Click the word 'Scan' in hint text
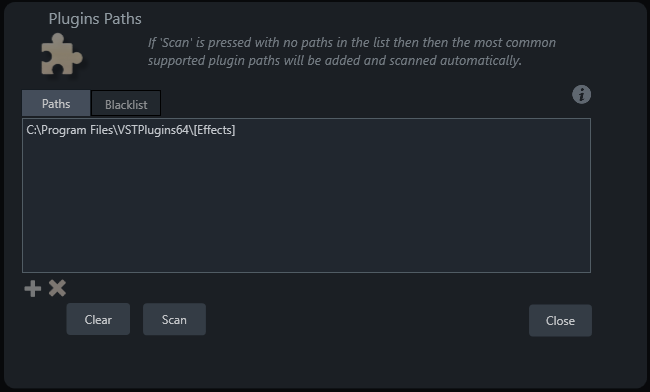The image size is (650, 392). click(x=176, y=43)
